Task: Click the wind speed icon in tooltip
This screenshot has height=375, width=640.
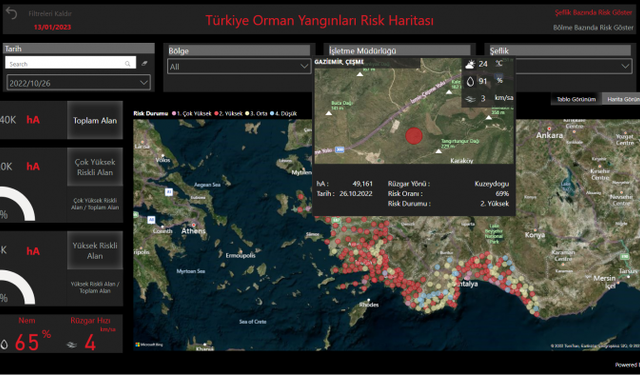Action: (x=470, y=99)
